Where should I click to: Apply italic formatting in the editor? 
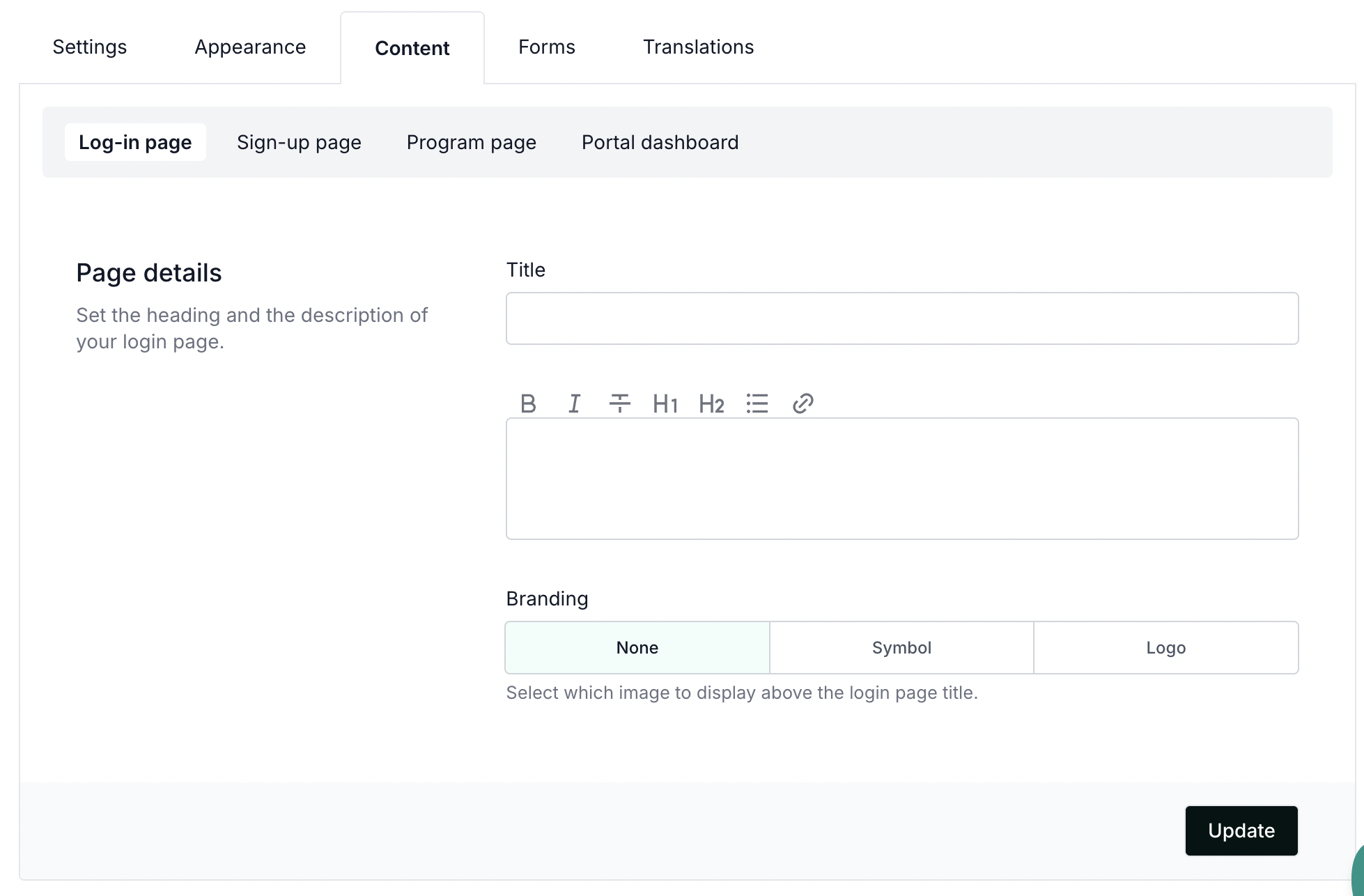coord(574,403)
